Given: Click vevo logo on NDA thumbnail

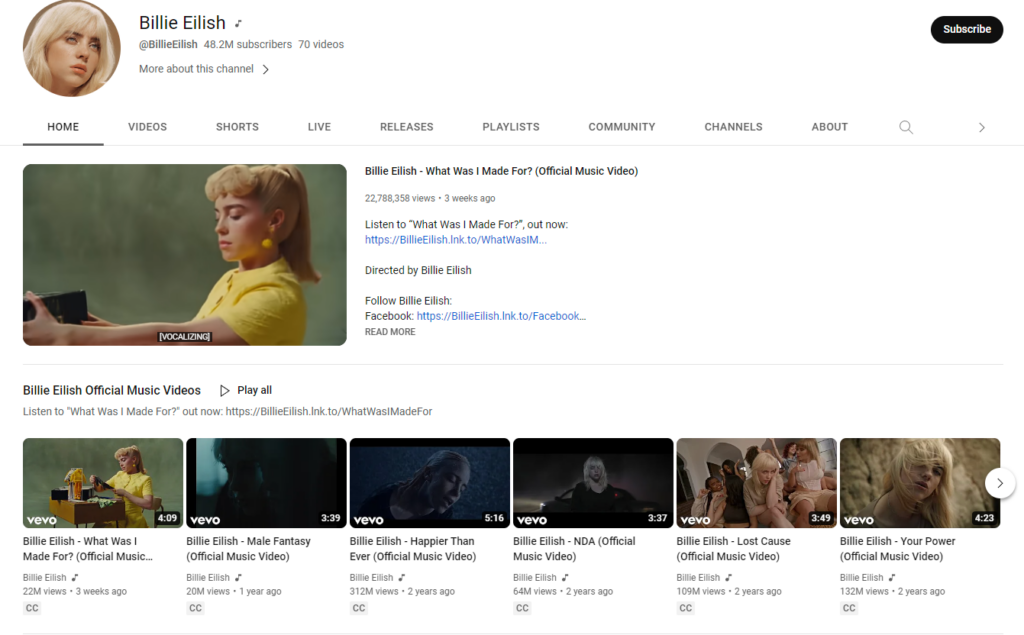Looking at the screenshot, I should 532,520.
